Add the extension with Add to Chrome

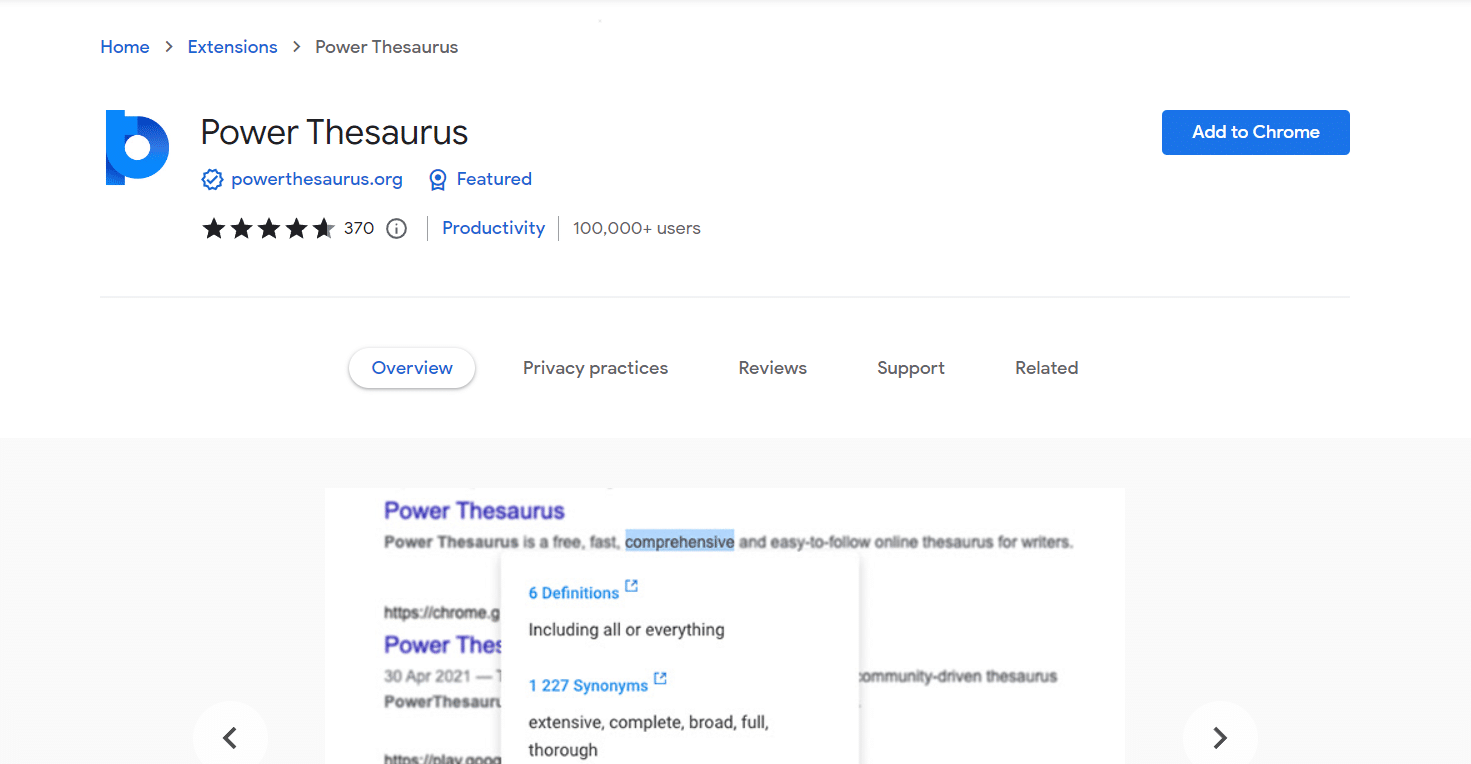tap(1256, 132)
